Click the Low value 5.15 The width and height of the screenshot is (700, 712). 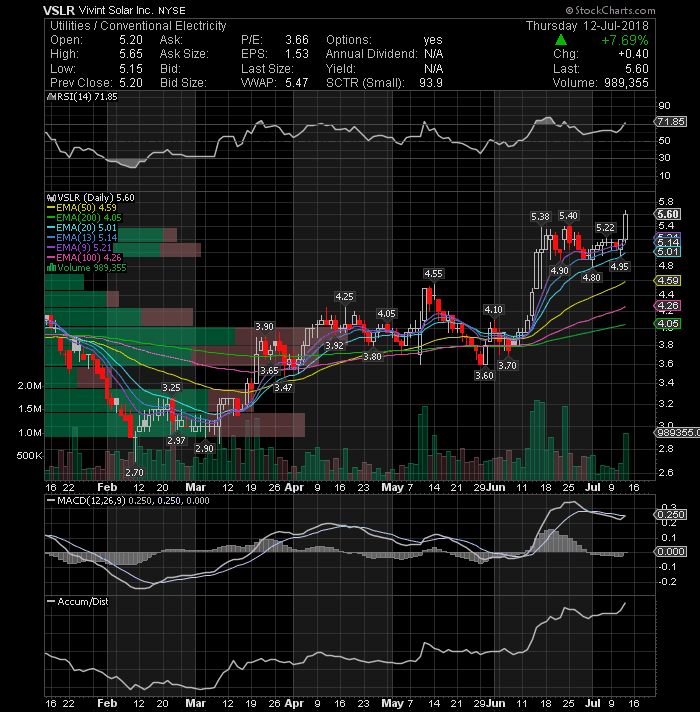point(131,69)
